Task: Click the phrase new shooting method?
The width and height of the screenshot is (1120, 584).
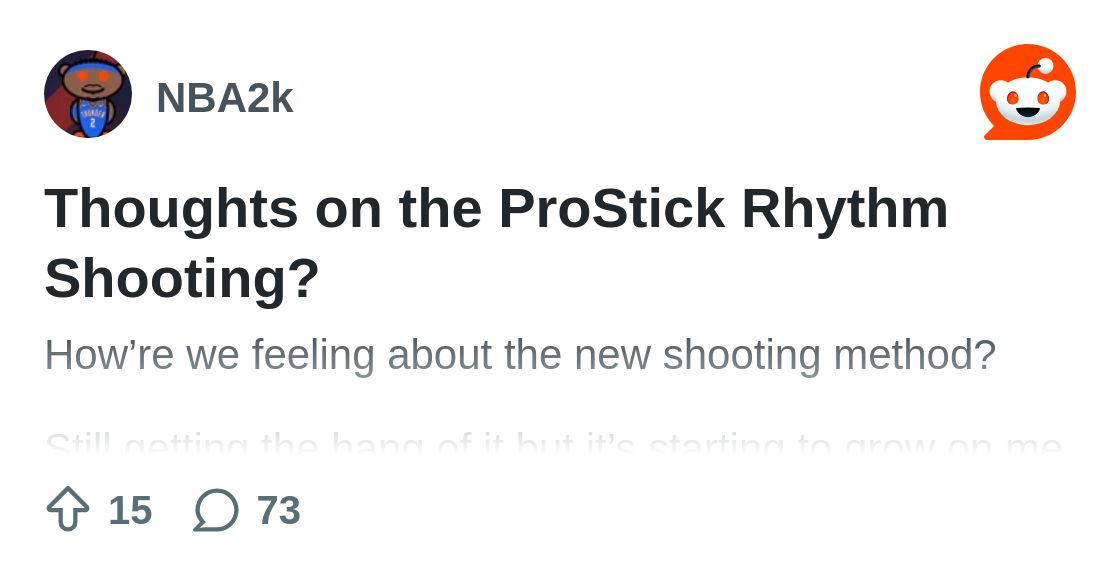Action: coord(784,355)
